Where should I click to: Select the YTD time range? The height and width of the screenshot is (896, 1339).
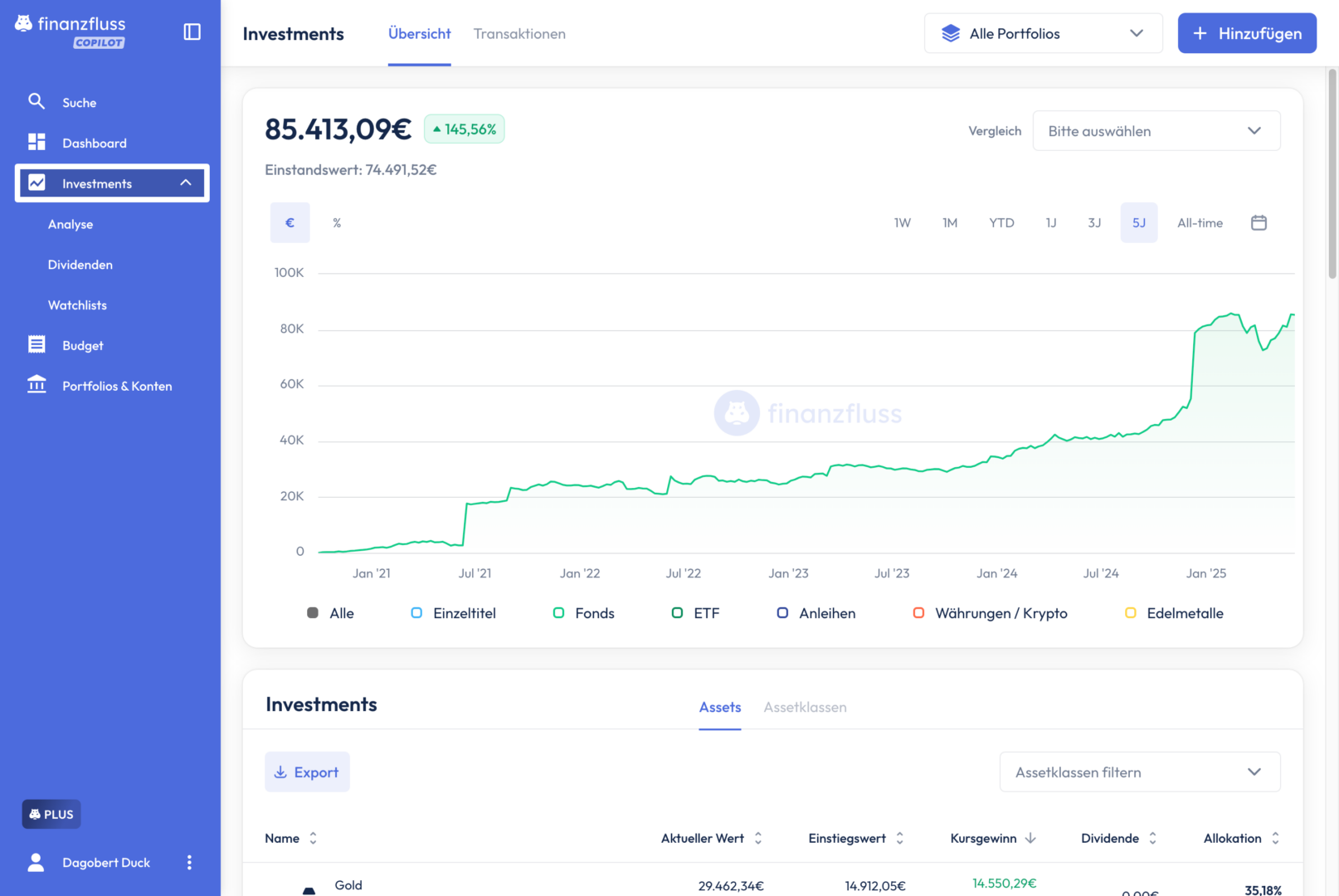1001,222
